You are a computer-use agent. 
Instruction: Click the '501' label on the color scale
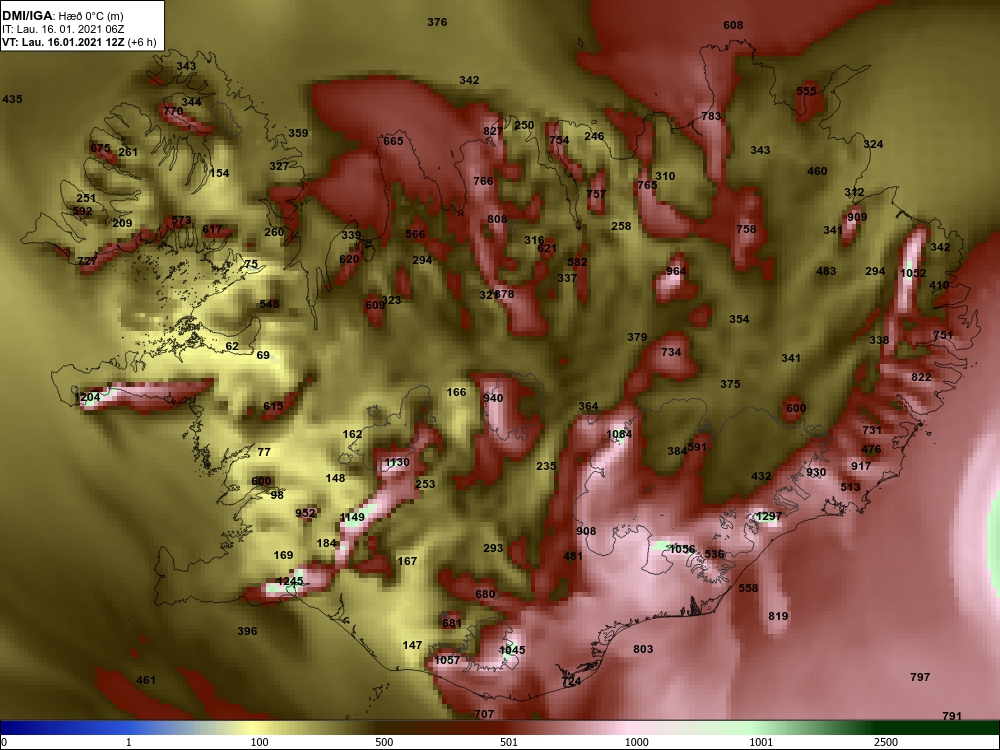click(x=509, y=742)
